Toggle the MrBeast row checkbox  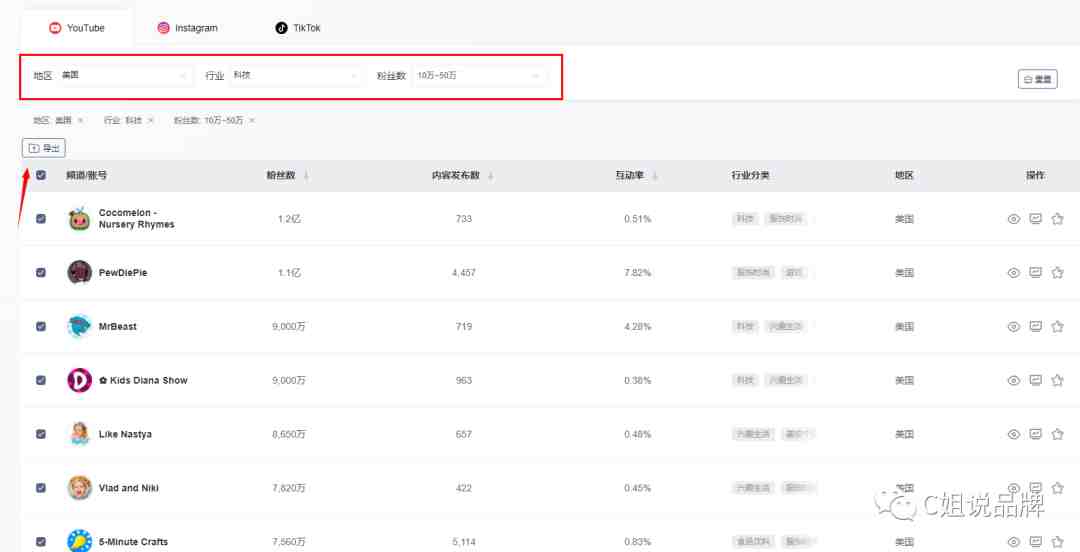point(41,326)
